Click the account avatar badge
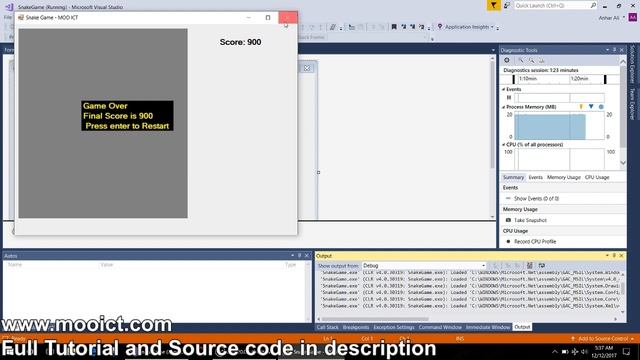640x360 pixels. click(632, 18)
